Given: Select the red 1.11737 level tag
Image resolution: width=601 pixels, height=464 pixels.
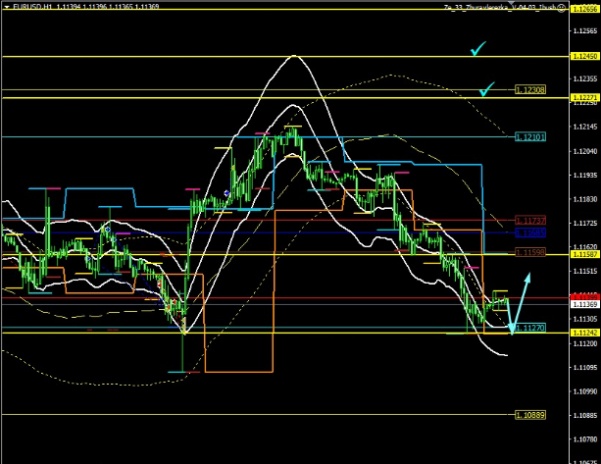Looking at the screenshot, I should (530, 219).
